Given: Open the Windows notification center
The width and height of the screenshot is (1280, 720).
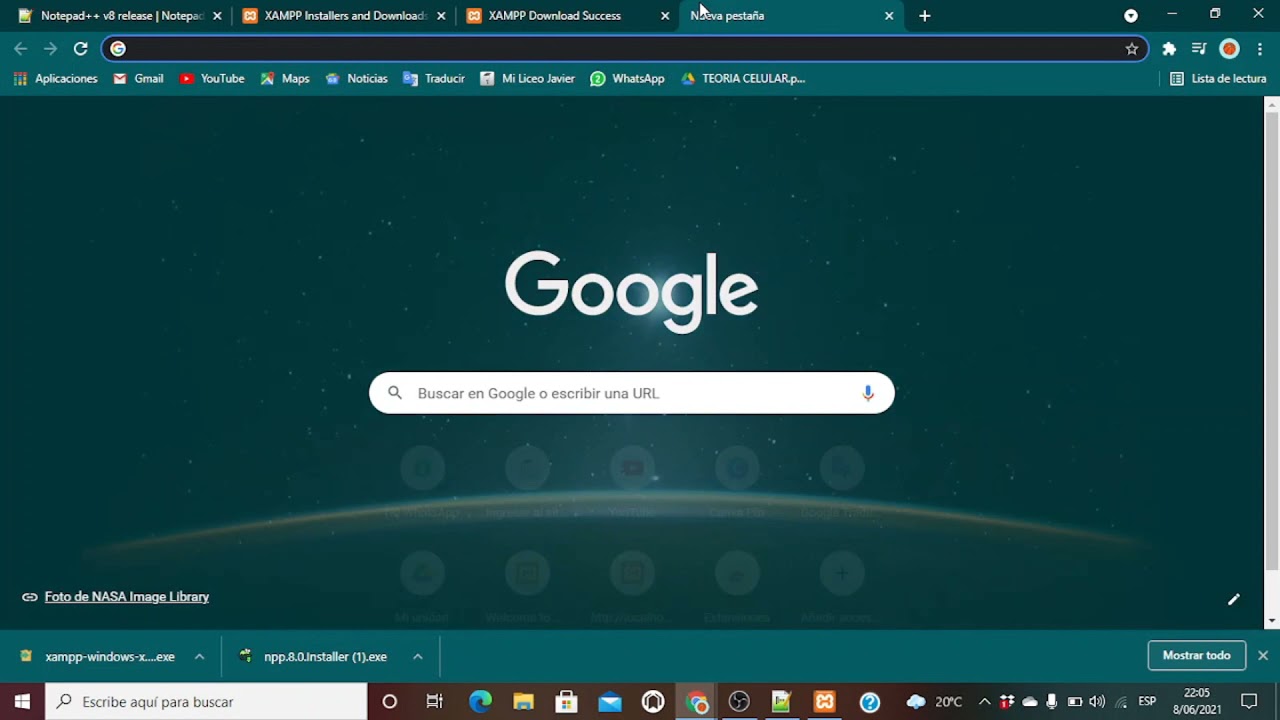Looking at the screenshot, I should click(x=1249, y=702).
